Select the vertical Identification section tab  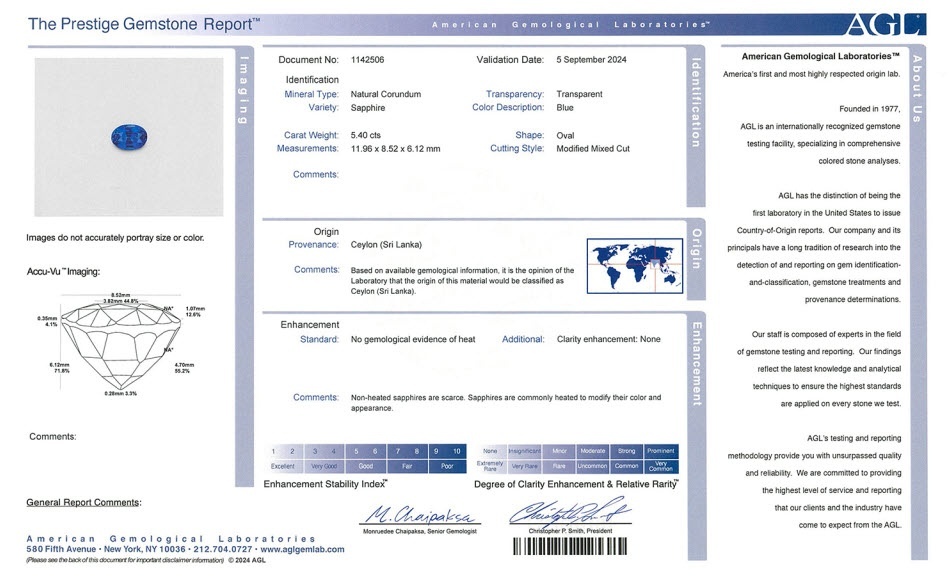point(697,102)
